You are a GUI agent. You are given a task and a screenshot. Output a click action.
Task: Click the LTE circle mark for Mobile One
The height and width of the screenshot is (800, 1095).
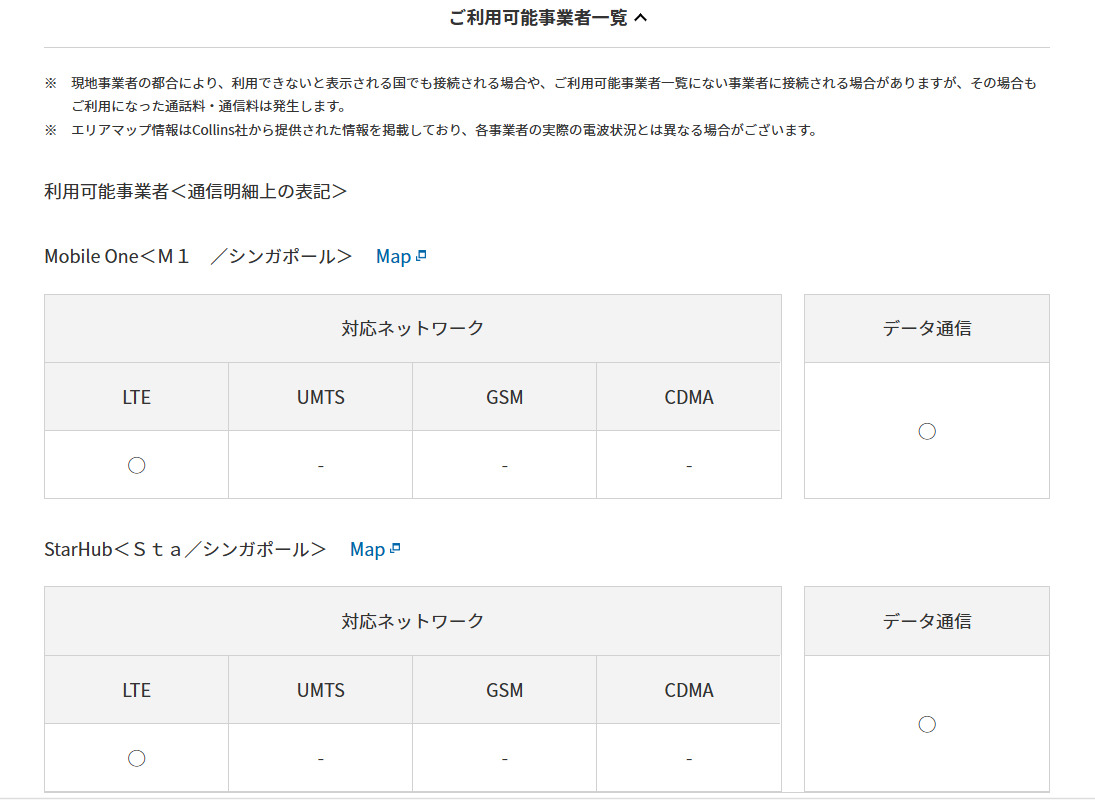137,465
